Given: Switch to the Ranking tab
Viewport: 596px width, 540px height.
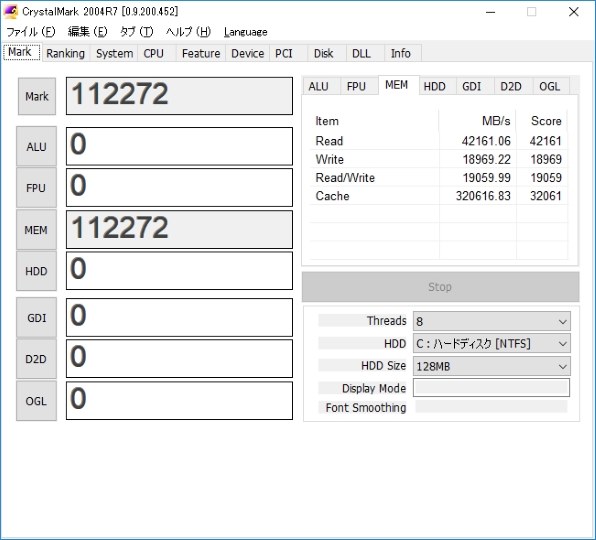Looking at the screenshot, I should tap(65, 53).
